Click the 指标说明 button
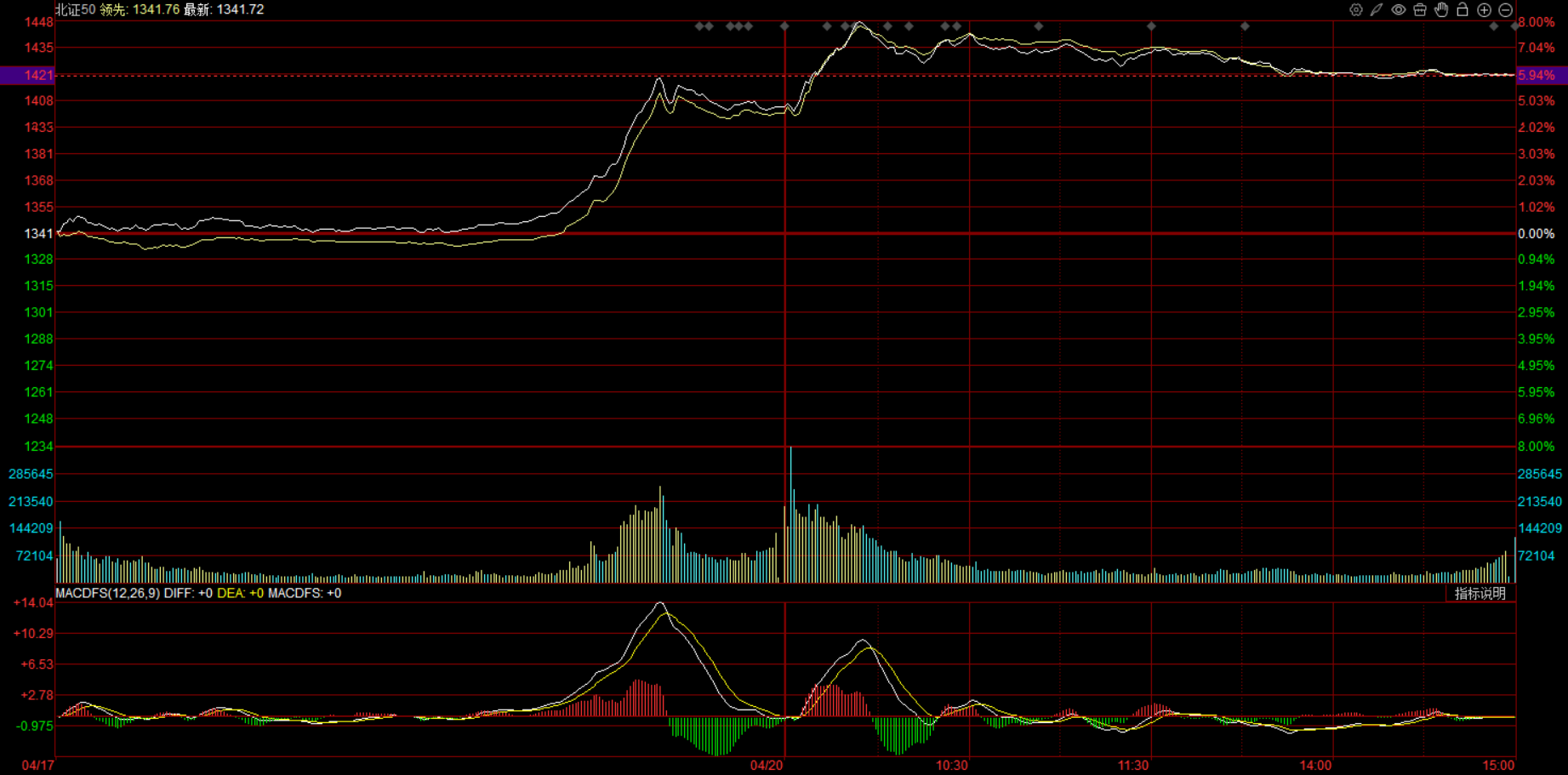Image resolution: width=1568 pixels, height=775 pixels. click(x=1480, y=594)
